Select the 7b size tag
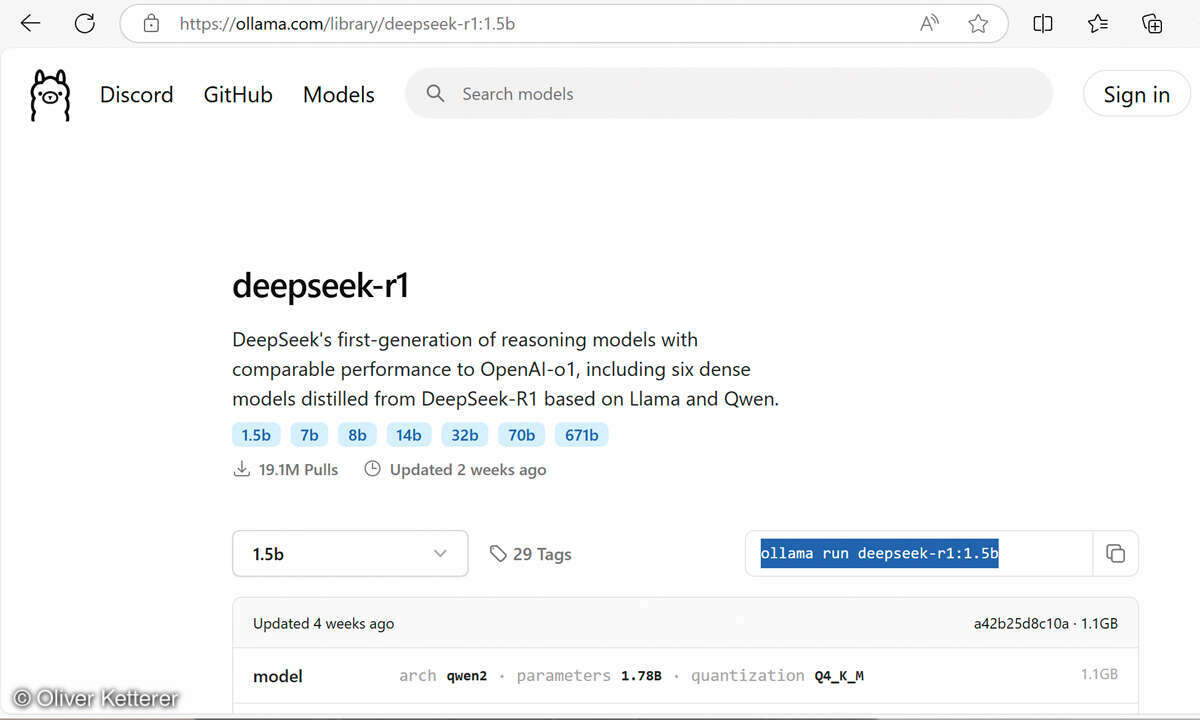 309,435
